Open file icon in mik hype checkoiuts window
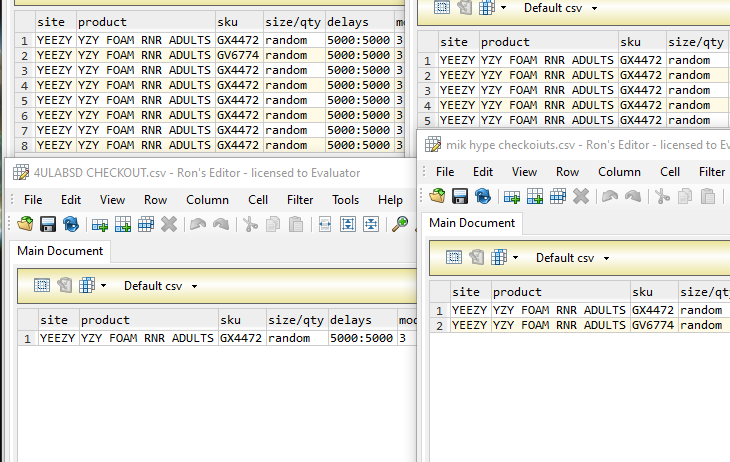The width and height of the screenshot is (730, 462). [x=437, y=197]
